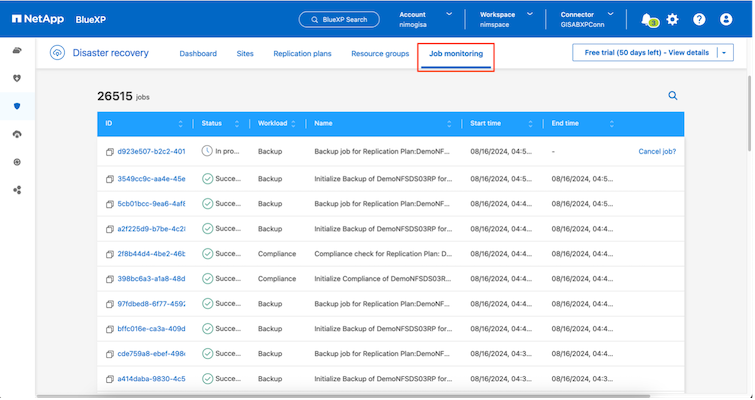Click the Disaster recovery cloud icon
Viewport: 755px width, 400px height.
point(58,53)
